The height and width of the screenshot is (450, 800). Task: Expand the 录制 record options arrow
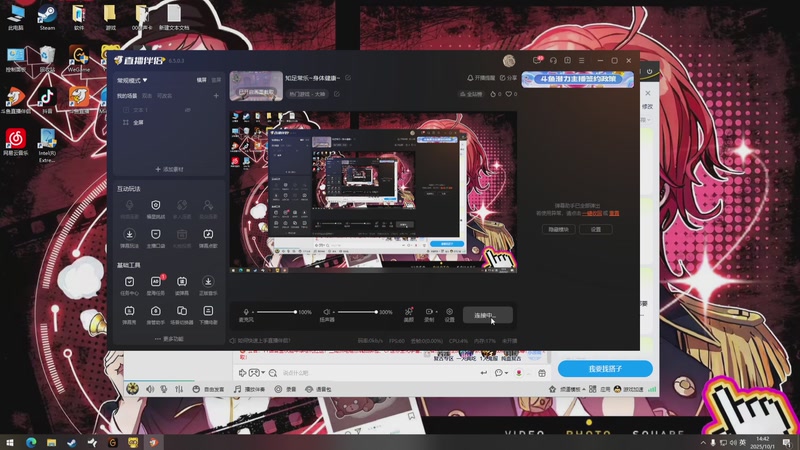(x=436, y=312)
